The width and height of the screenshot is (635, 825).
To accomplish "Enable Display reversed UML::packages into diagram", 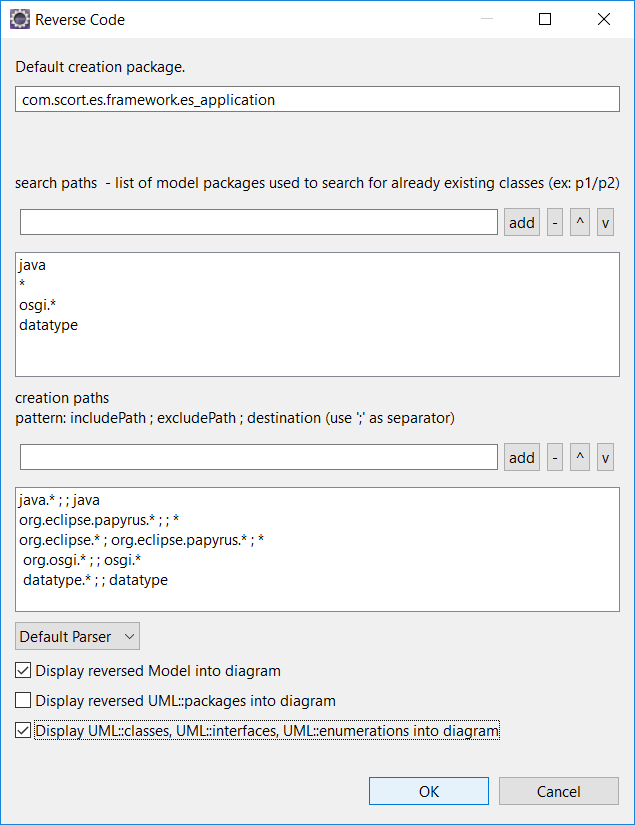I will tap(24, 701).
